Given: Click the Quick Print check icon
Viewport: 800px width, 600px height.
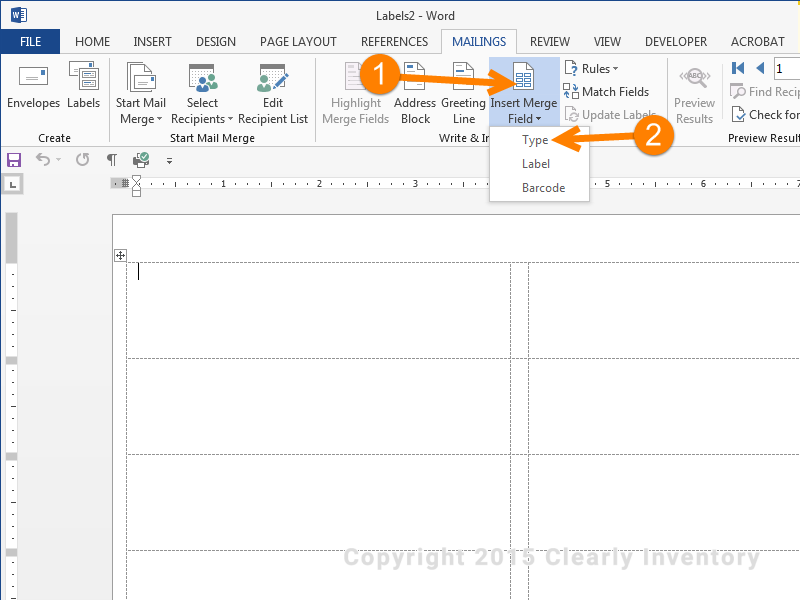Looking at the screenshot, I should click(141, 160).
